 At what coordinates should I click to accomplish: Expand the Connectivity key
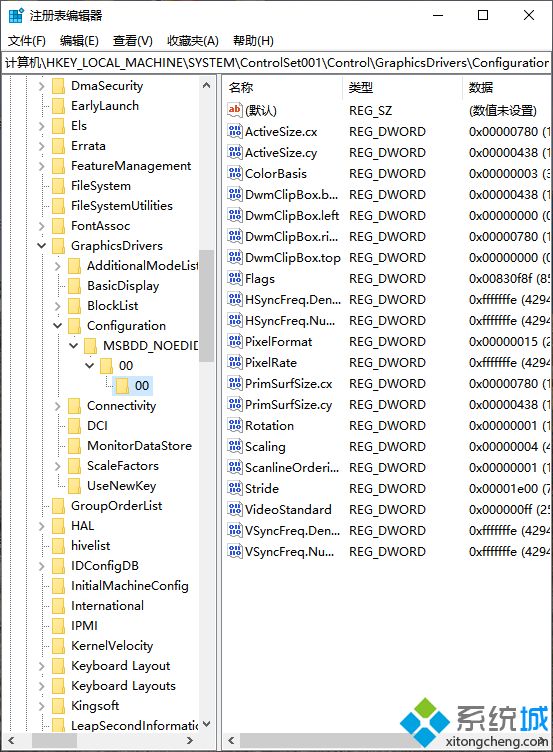58,406
